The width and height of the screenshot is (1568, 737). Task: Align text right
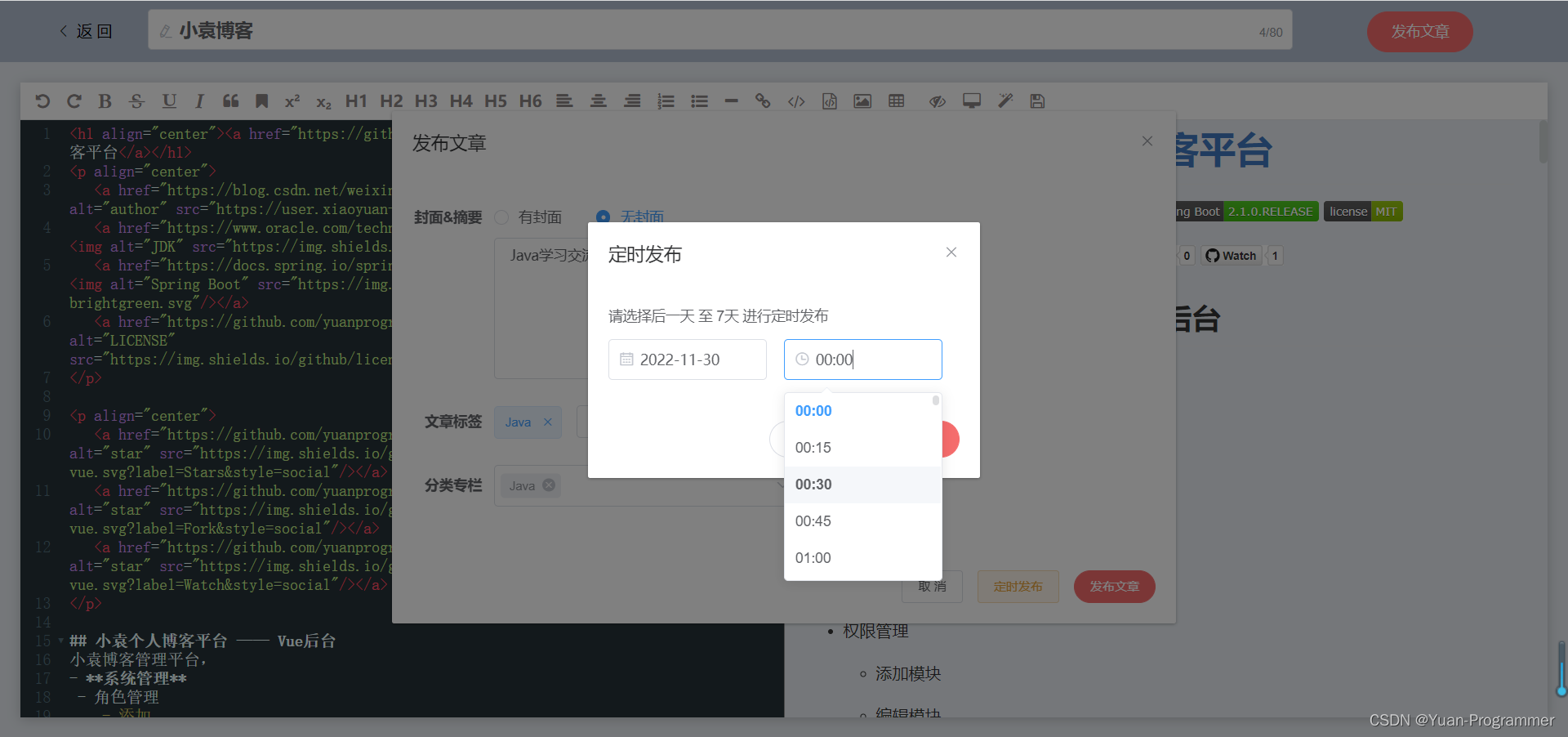pyautogui.click(x=632, y=101)
